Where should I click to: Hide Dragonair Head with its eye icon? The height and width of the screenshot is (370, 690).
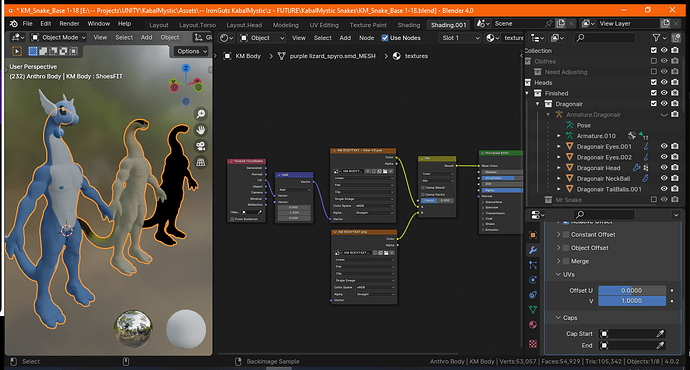click(x=664, y=168)
